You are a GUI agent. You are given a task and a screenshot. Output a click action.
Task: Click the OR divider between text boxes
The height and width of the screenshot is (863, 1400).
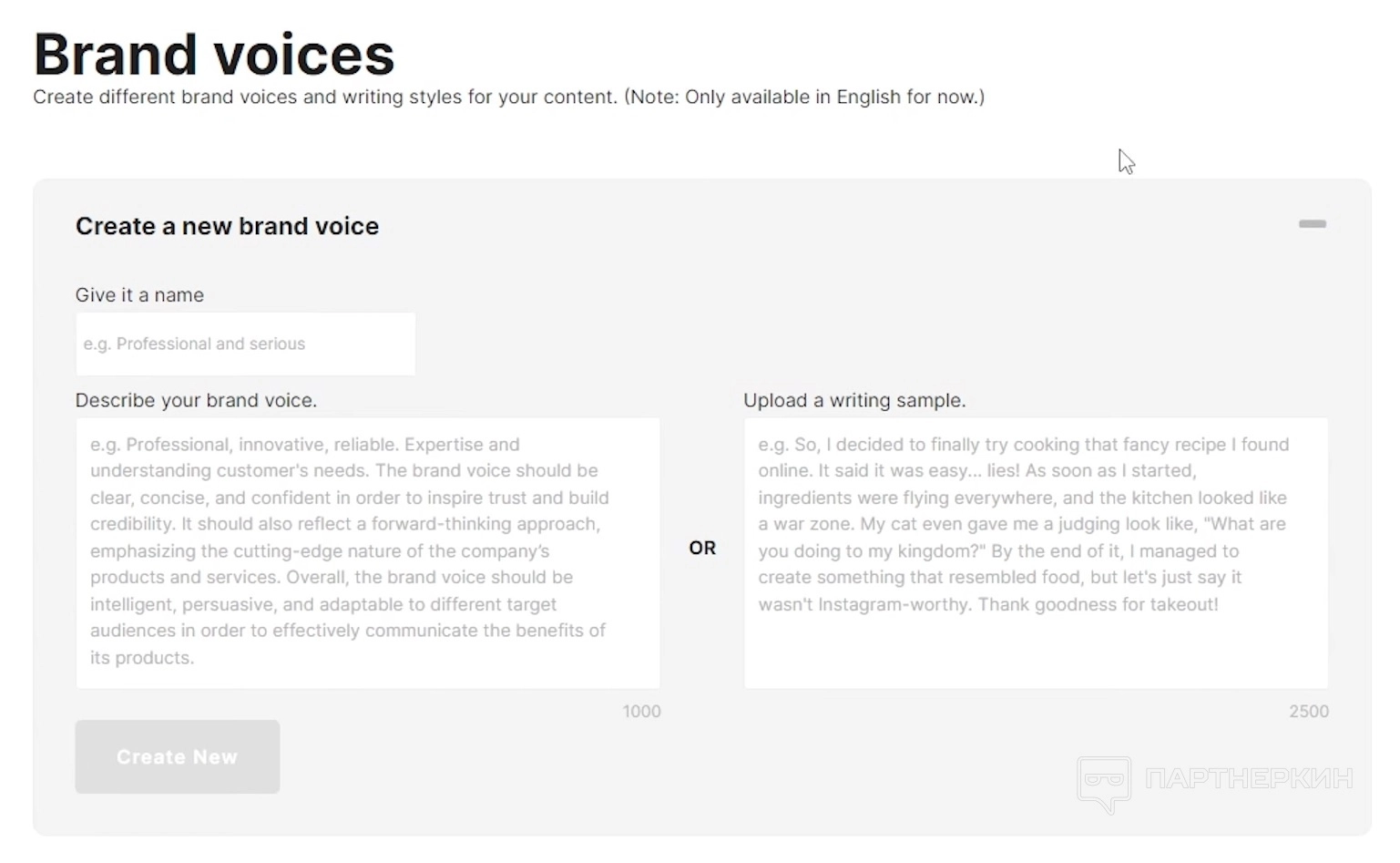702,548
